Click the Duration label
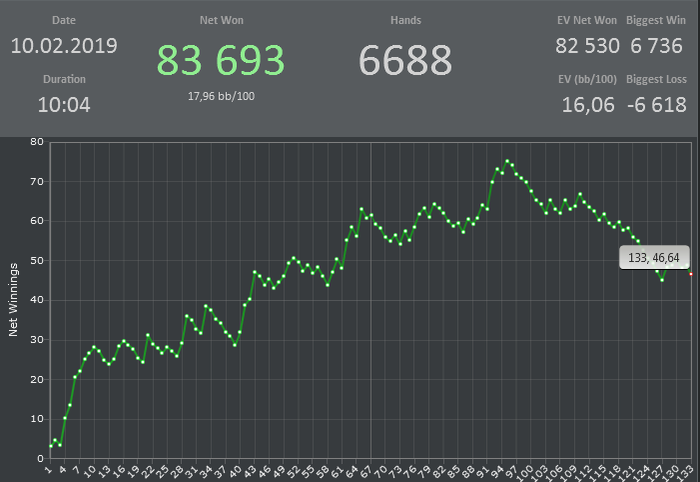The height and width of the screenshot is (482, 700). tap(64, 79)
